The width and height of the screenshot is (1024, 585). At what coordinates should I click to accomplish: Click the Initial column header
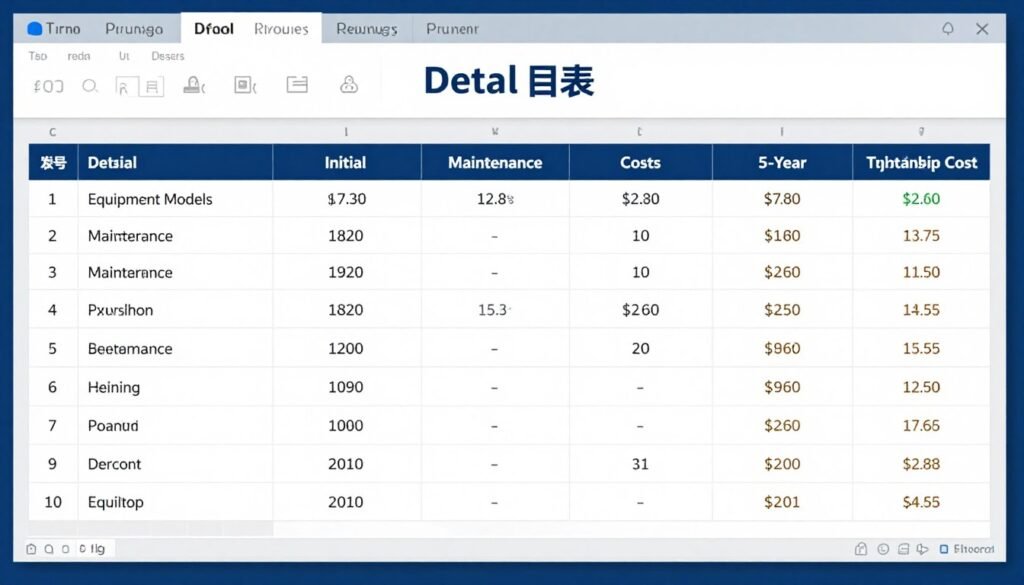(346, 163)
